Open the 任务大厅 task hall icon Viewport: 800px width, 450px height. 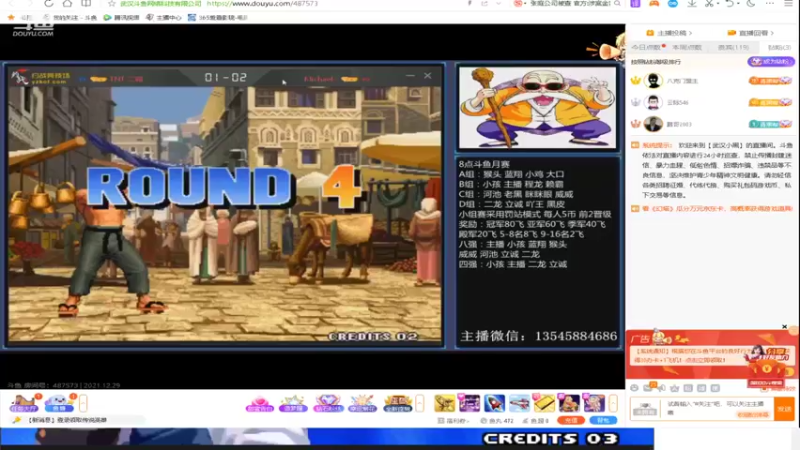pos(23,403)
